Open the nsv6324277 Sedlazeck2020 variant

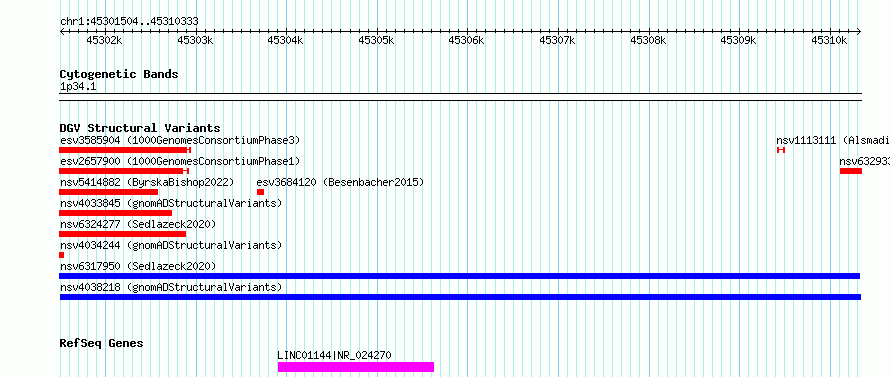pyautogui.click(x=138, y=224)
